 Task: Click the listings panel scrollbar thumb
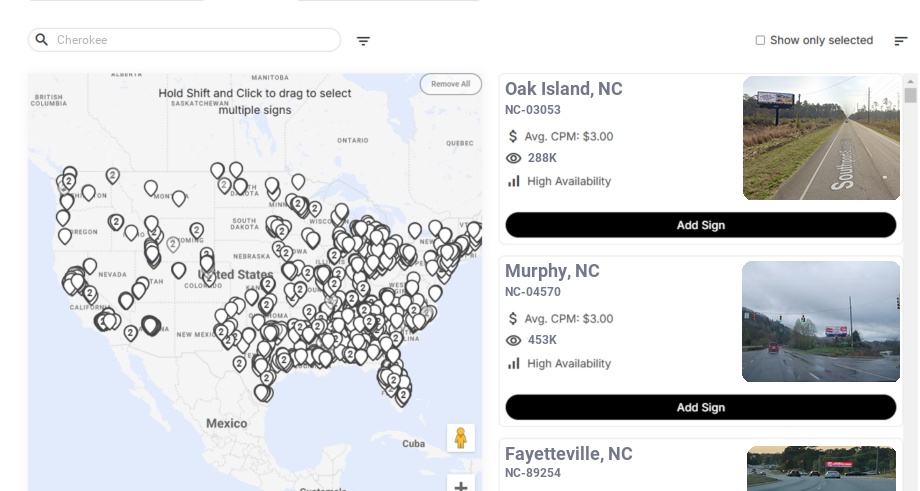point(910,95)
